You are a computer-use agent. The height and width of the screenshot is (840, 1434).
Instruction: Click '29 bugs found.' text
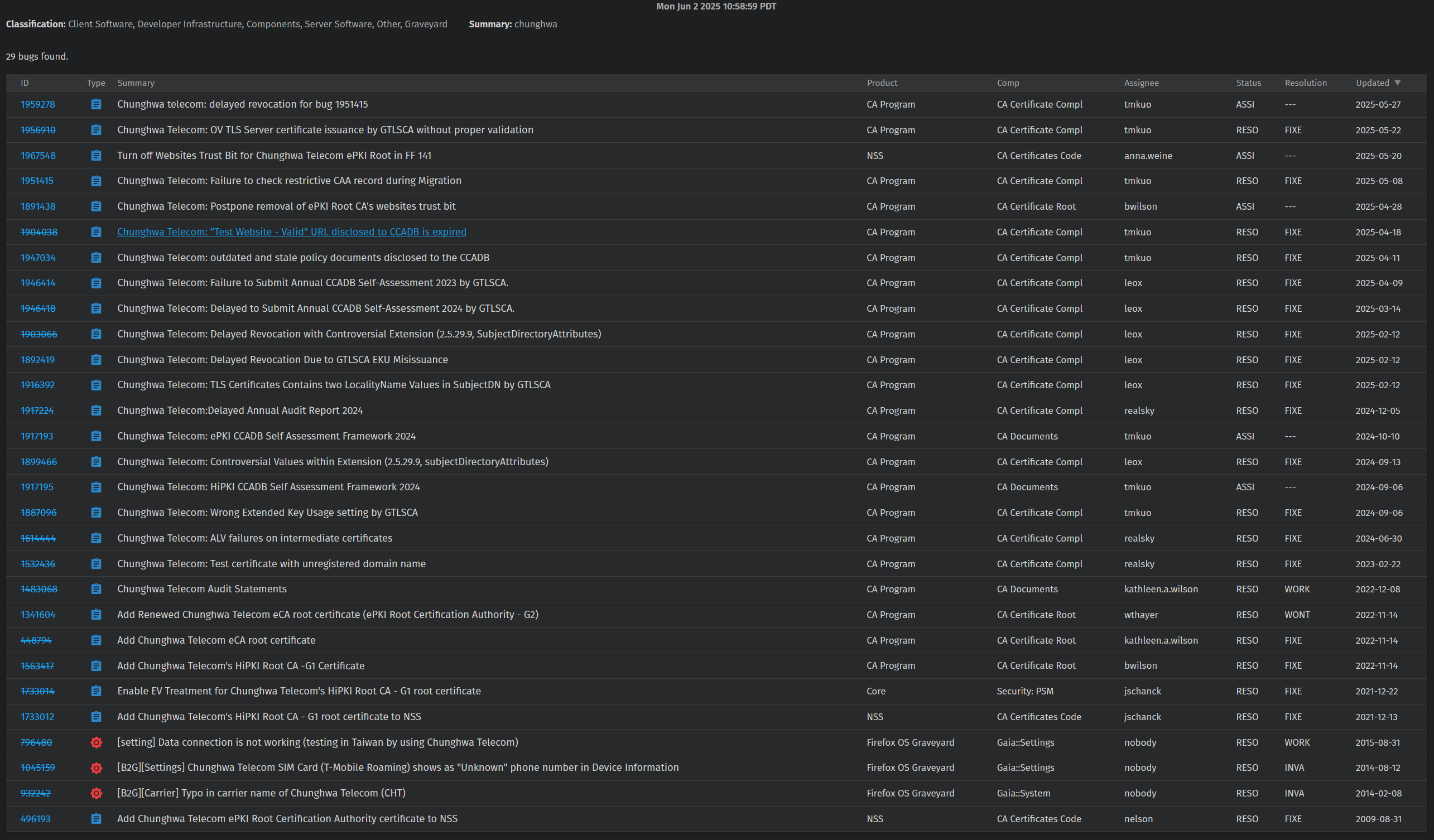pos(37,56)
